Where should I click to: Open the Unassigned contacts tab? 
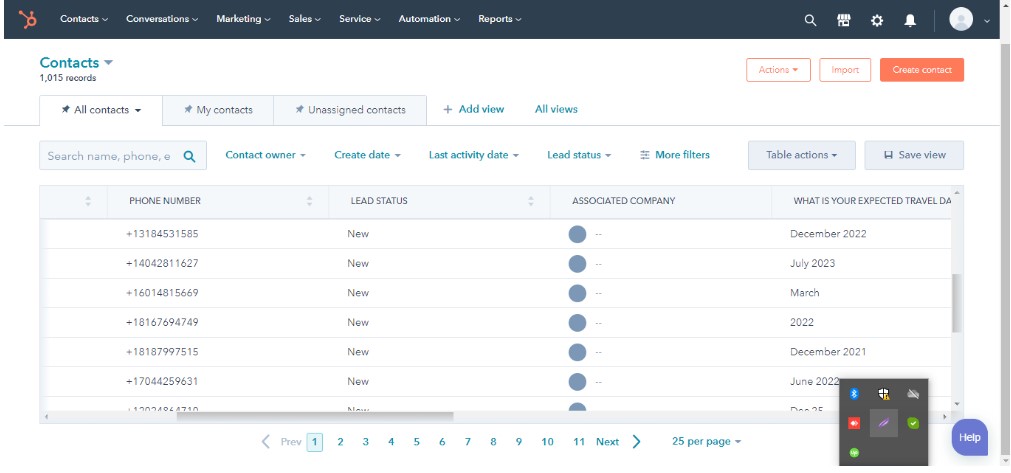click(350, 110)
